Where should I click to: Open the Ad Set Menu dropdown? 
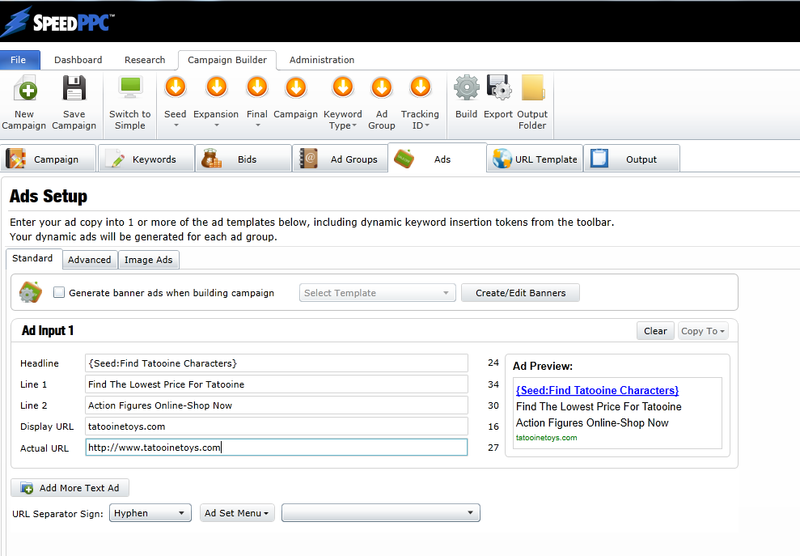237,513
